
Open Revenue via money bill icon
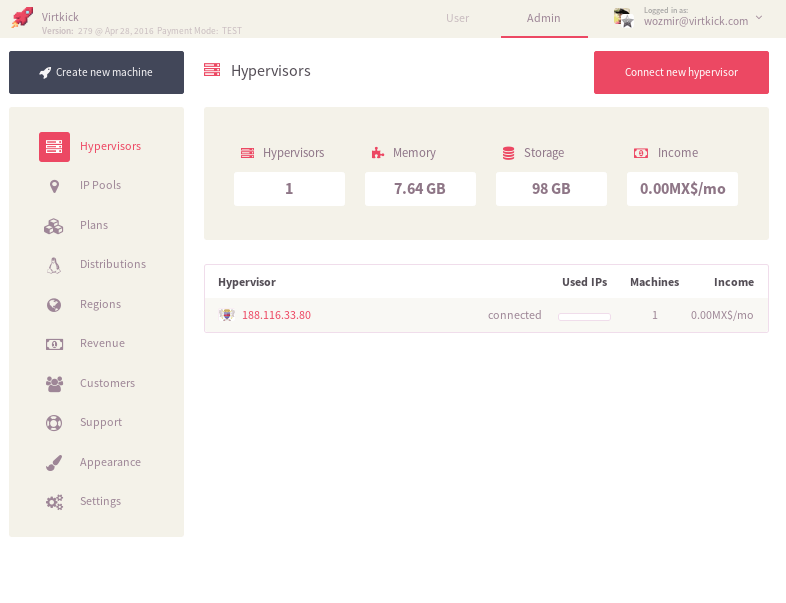(x=54, y=344)
